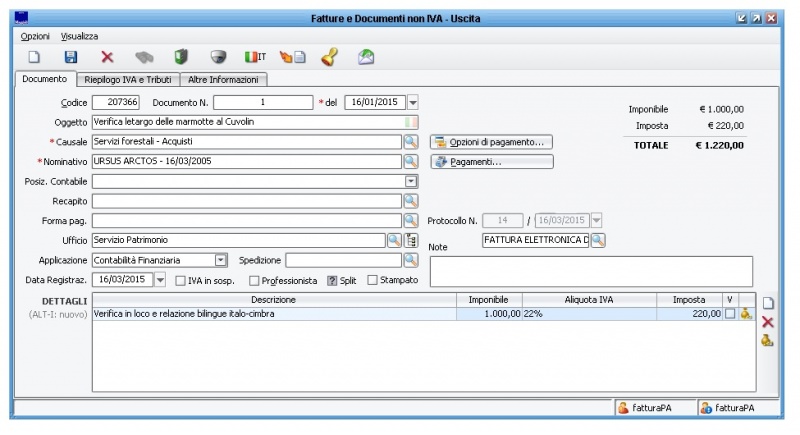
Task: Click the save floppy disk icon
Action: tap(70, 58)
